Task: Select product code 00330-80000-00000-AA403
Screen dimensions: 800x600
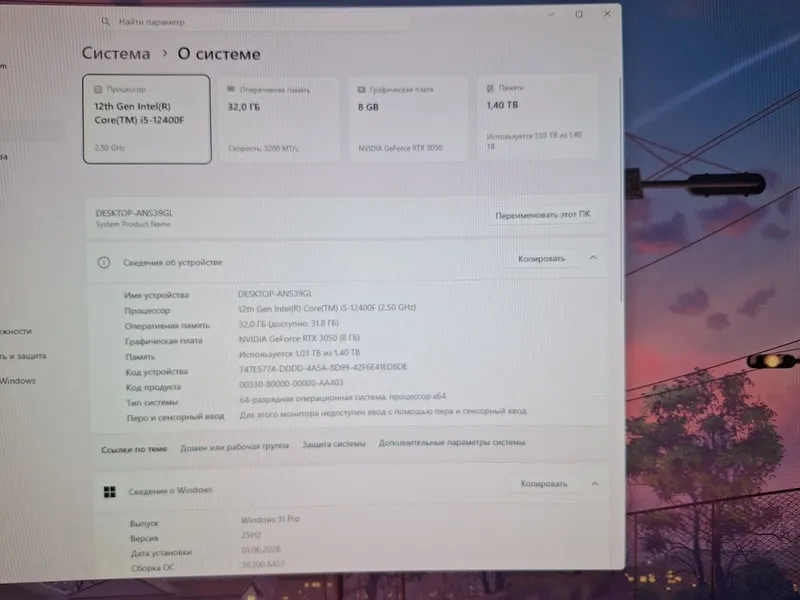Action: [291, 383]
